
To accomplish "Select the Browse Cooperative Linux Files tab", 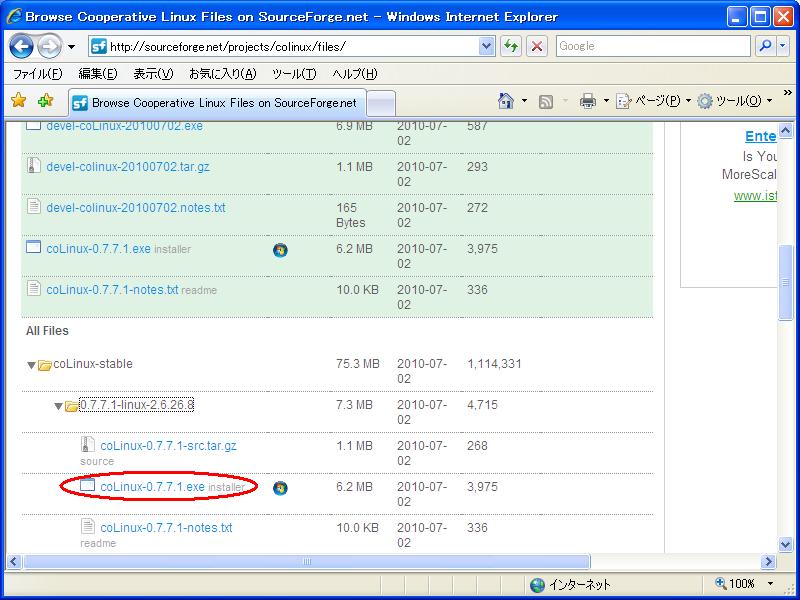I will point(217,103).
